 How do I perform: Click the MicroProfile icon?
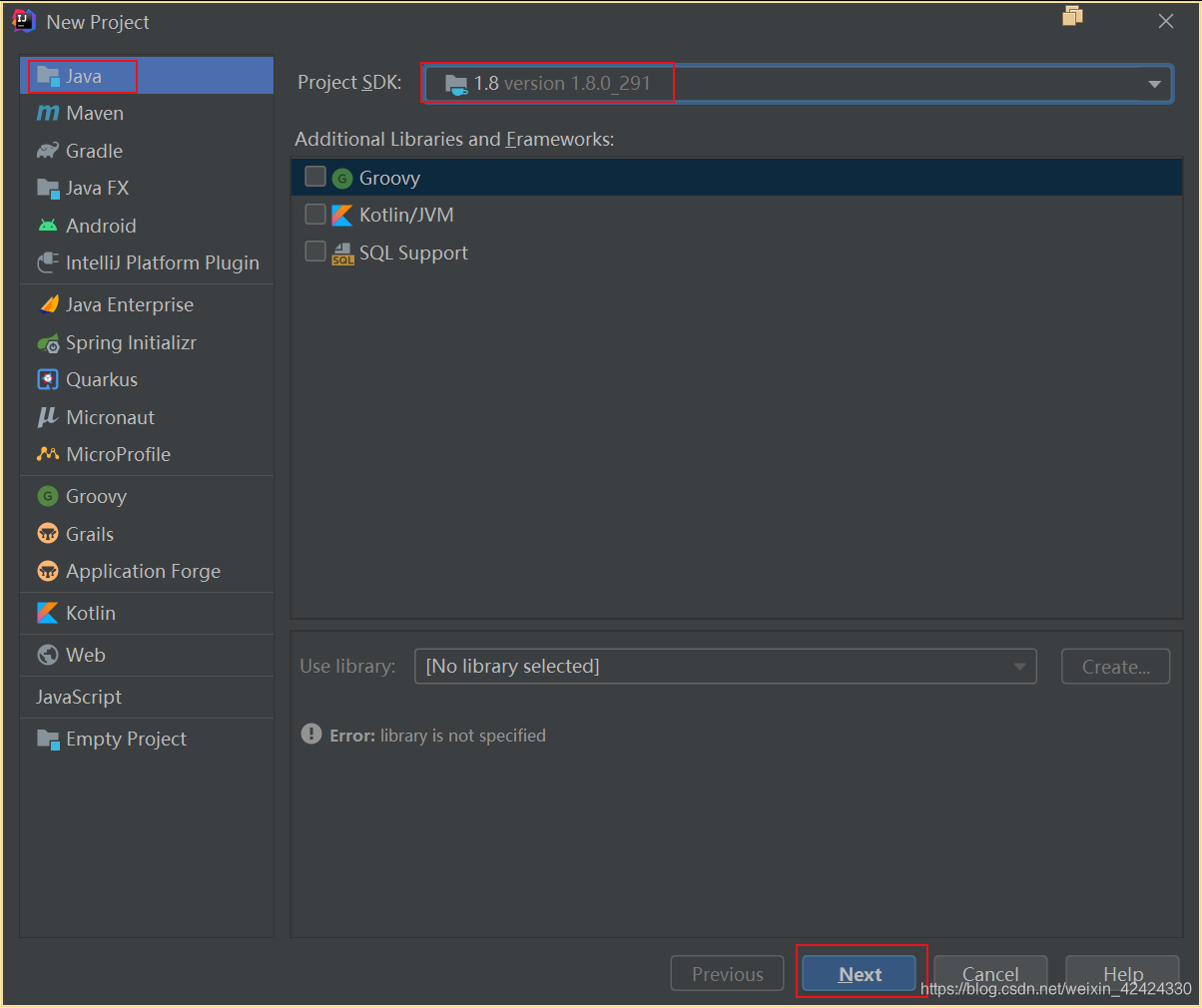tap(48, 454)
